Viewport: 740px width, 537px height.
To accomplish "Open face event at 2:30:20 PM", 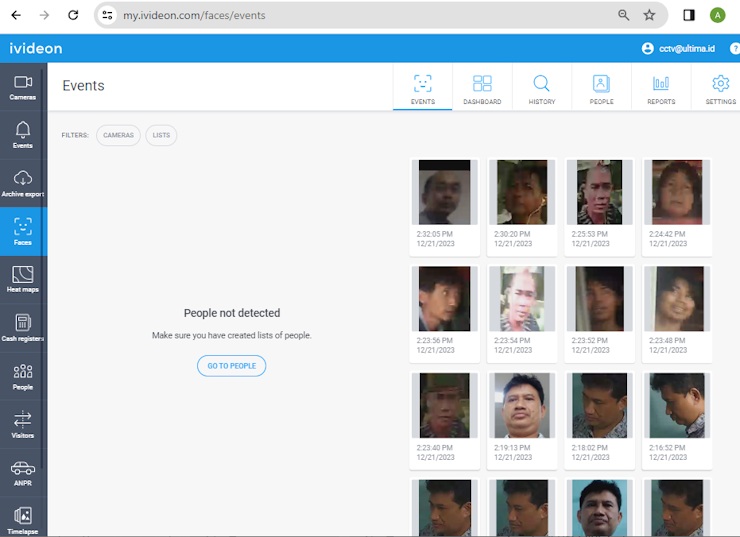I will (522, 207).
